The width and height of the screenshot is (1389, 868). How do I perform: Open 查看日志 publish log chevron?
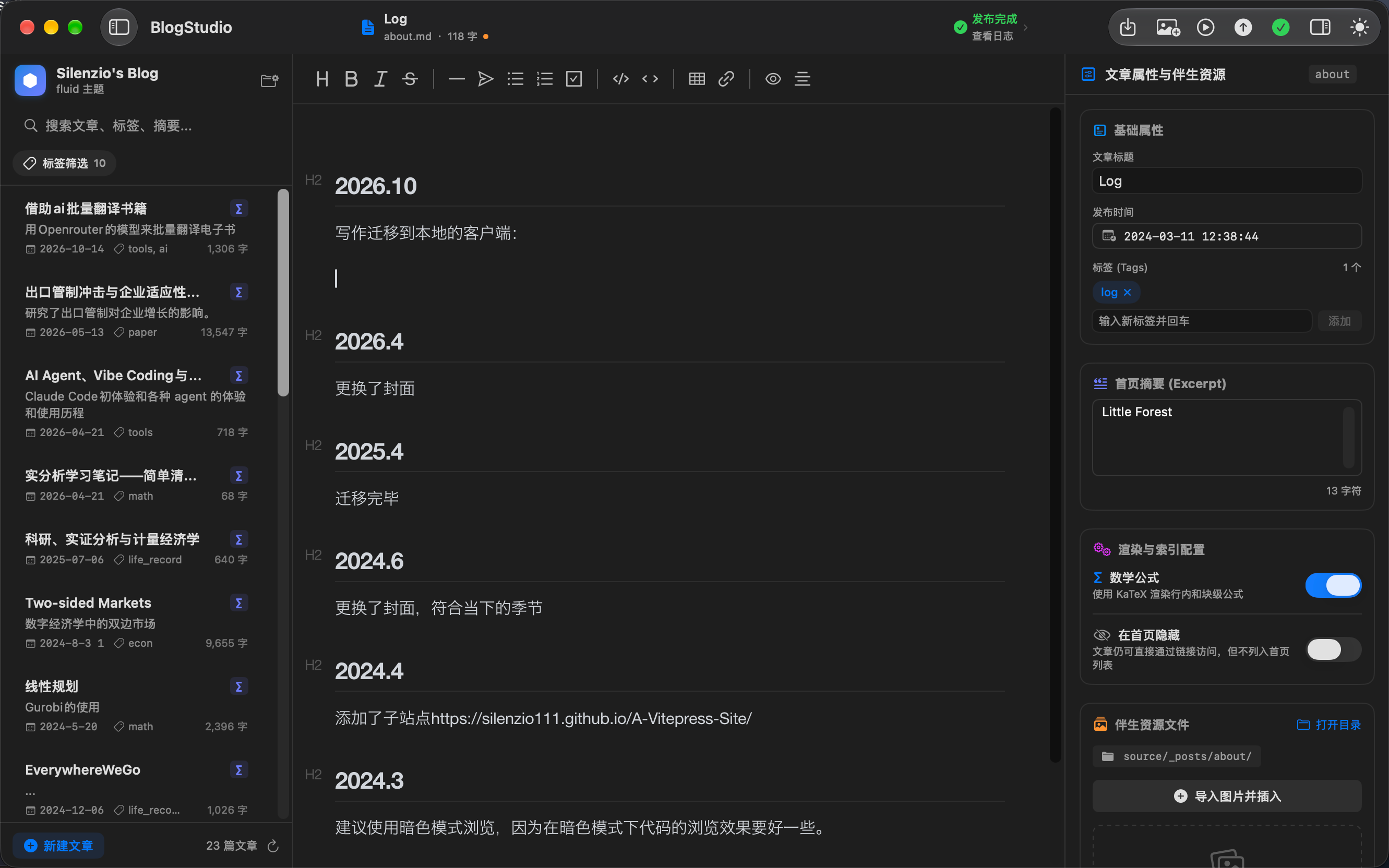(x=1025, y=27)
